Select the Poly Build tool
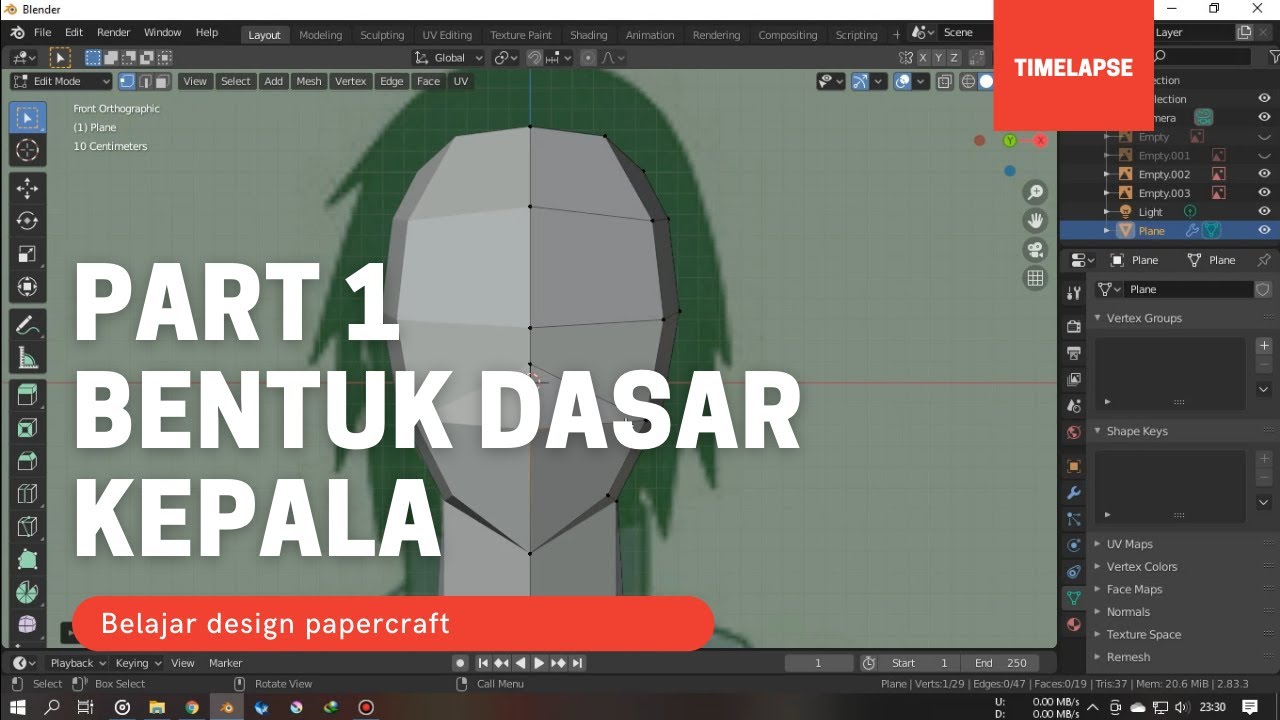Viewport: 1280px width, 720px height. 27,560
